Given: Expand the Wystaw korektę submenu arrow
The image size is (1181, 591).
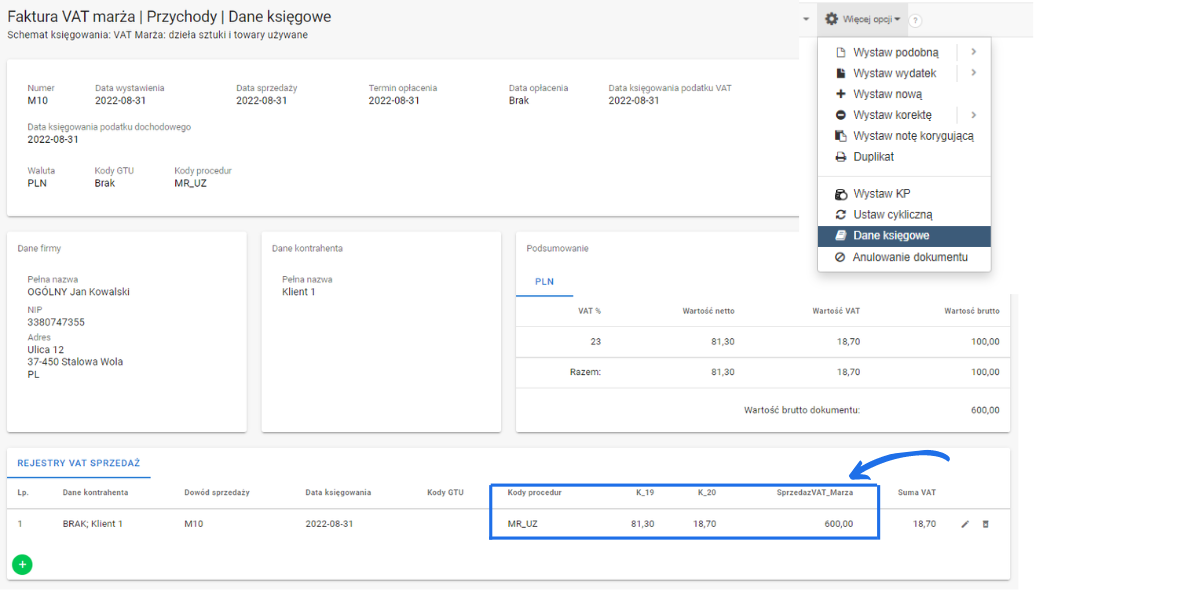Looking at the screenshot, I should (973, 115).
